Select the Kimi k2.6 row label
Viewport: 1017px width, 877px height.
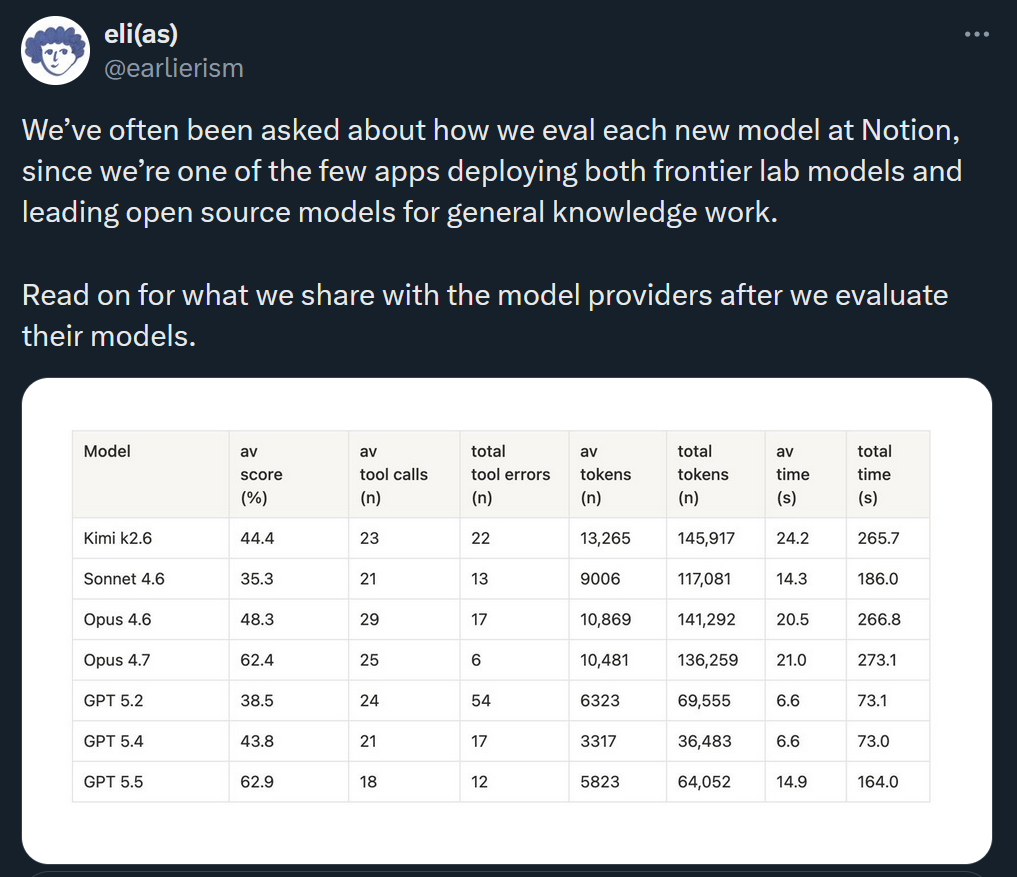117,538
